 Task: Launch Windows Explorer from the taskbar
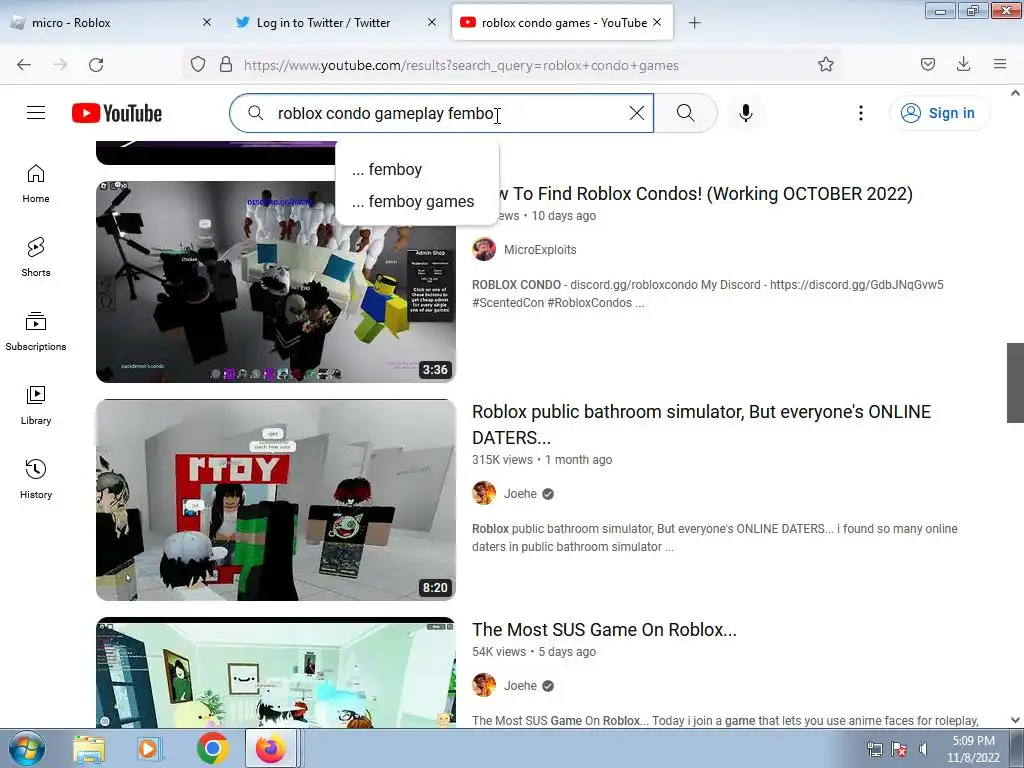tap(89, 748)
